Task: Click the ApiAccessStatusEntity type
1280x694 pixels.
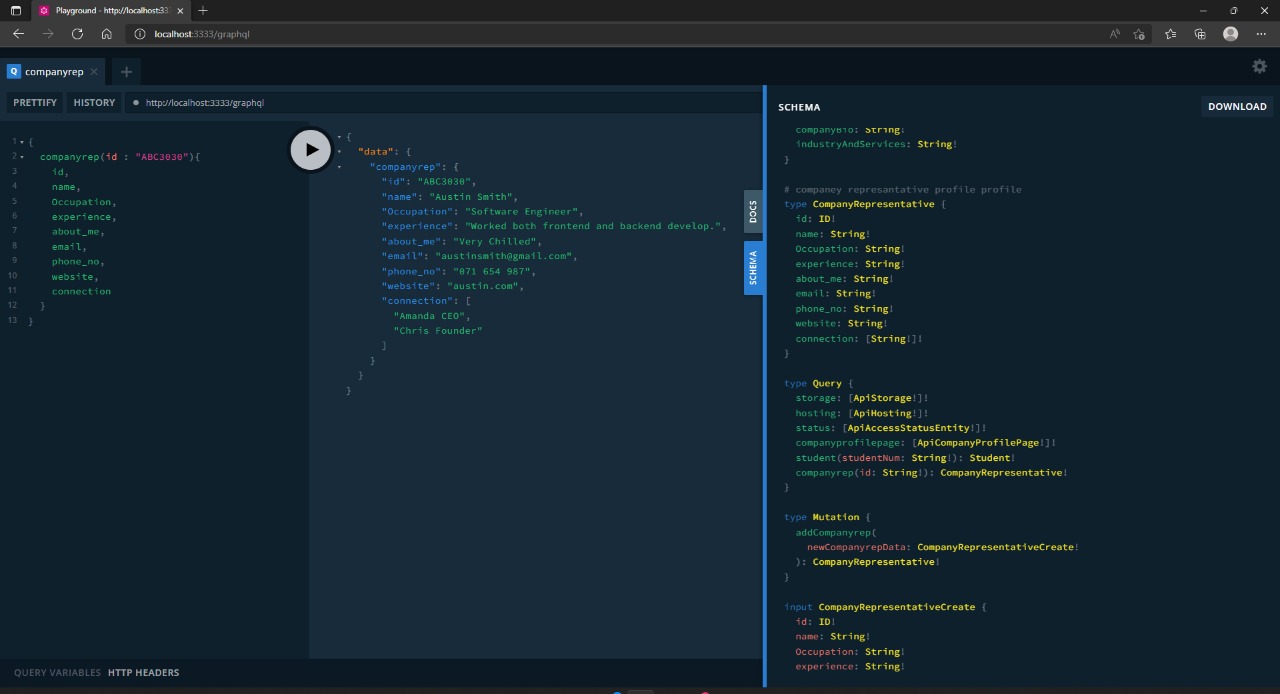Action: tap(908, 428)
